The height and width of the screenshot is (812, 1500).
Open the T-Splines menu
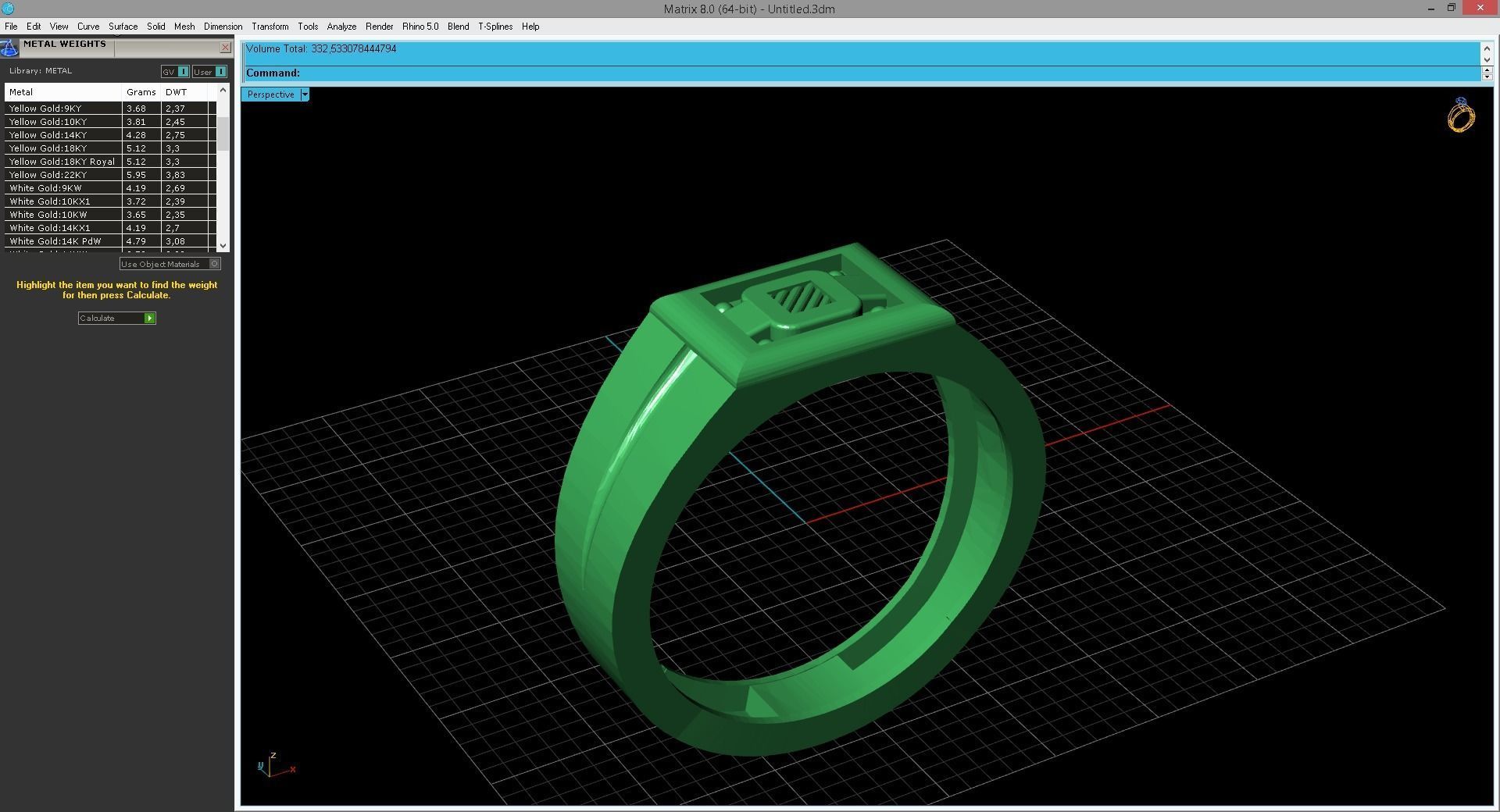495,27
